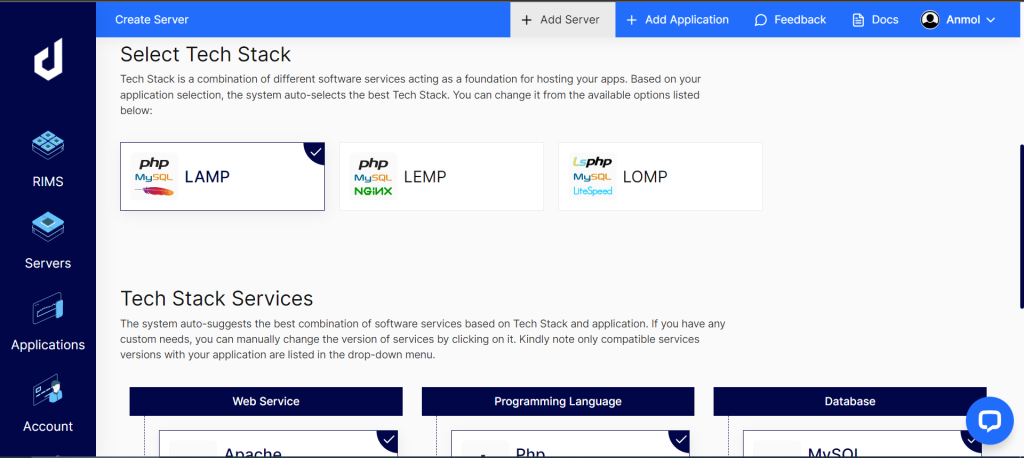Switch to the Add Application tab
1024x458 pixels.
[677, 19]
